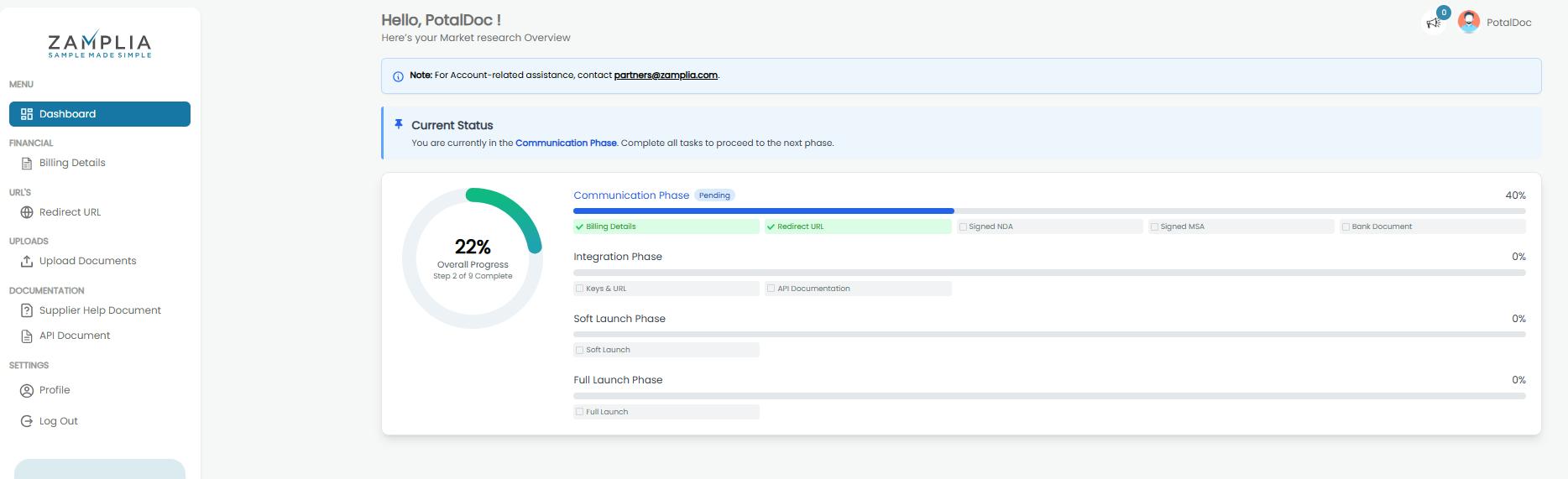Go to the Profile settings page
Screen dimensions: 1568x479
pos(55,390)
